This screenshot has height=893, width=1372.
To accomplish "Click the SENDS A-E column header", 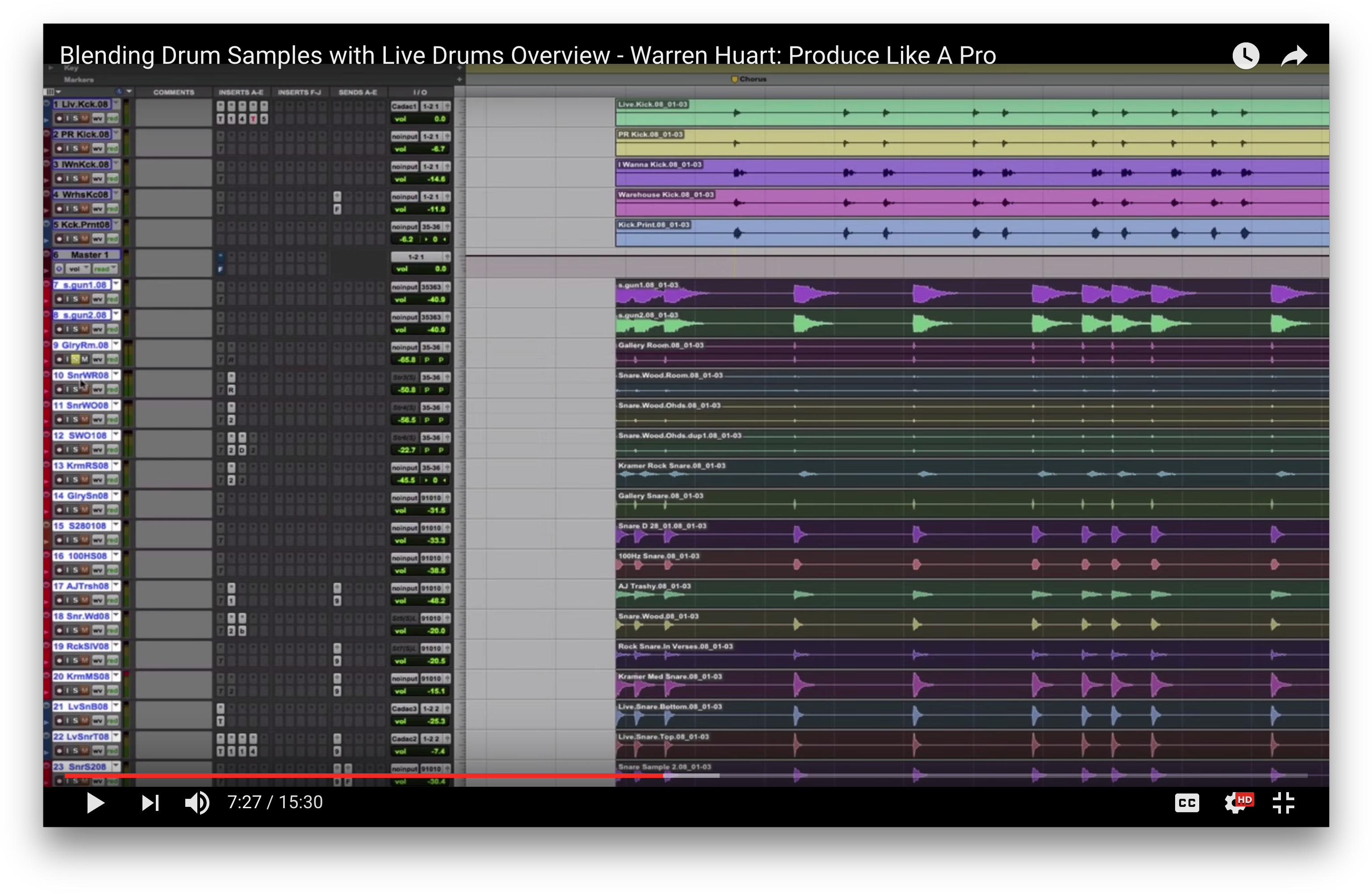I will click(x=358, y=92).
